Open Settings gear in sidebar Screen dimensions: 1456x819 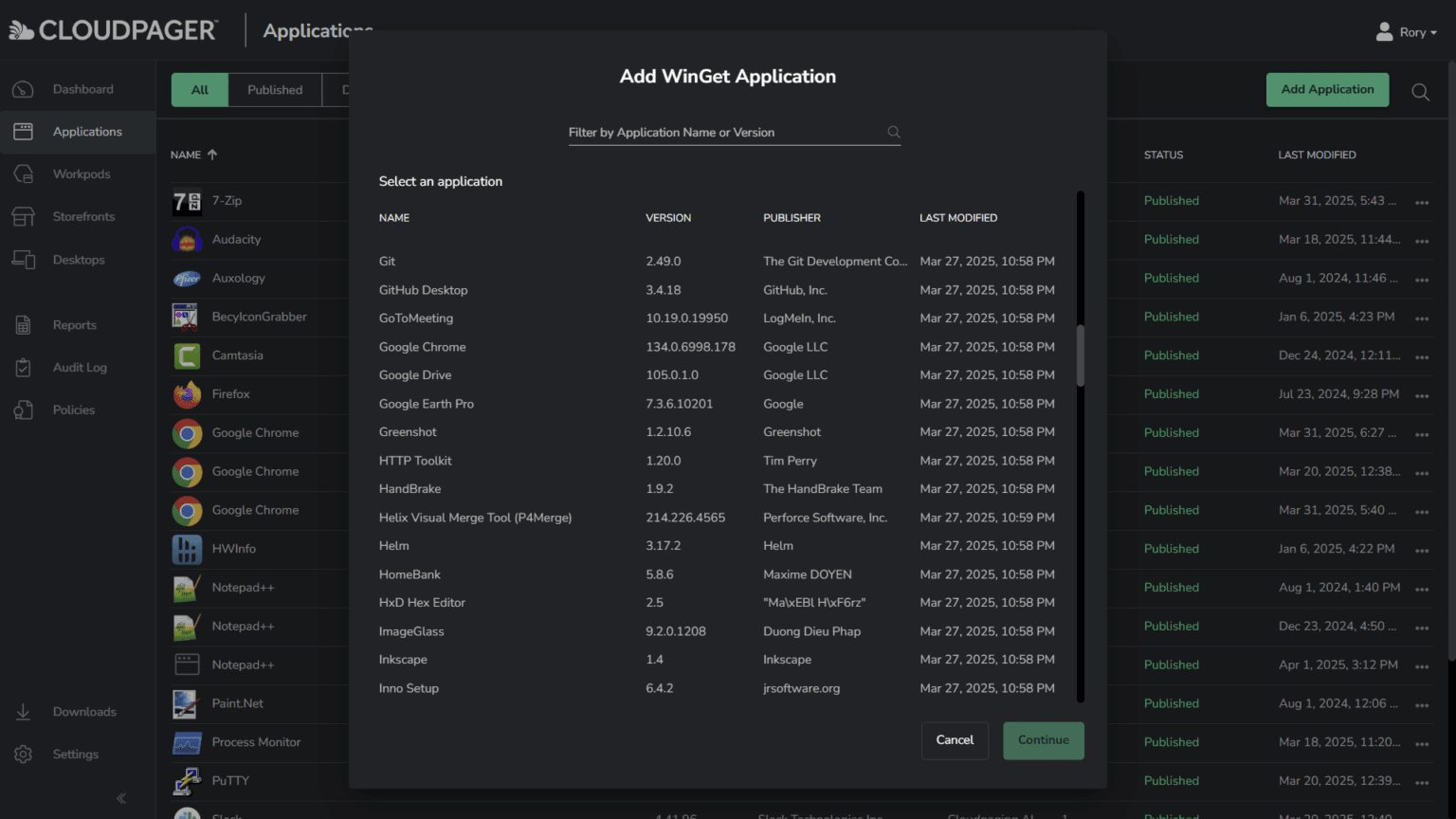point(24,755)
